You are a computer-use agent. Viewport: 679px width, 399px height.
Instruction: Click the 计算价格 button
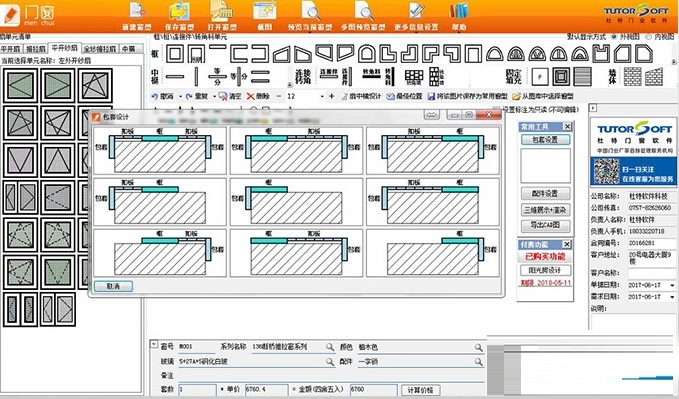pos(420,390)
